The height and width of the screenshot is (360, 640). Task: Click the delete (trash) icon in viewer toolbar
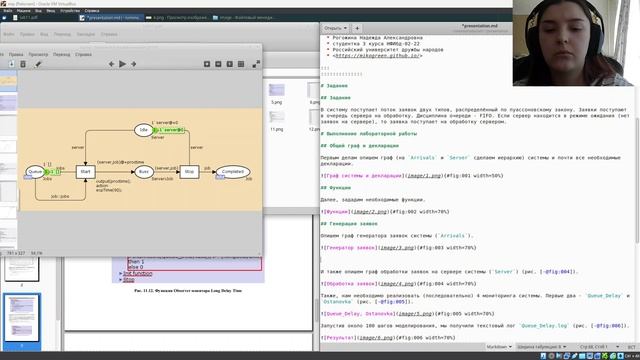tap(23, 64)
